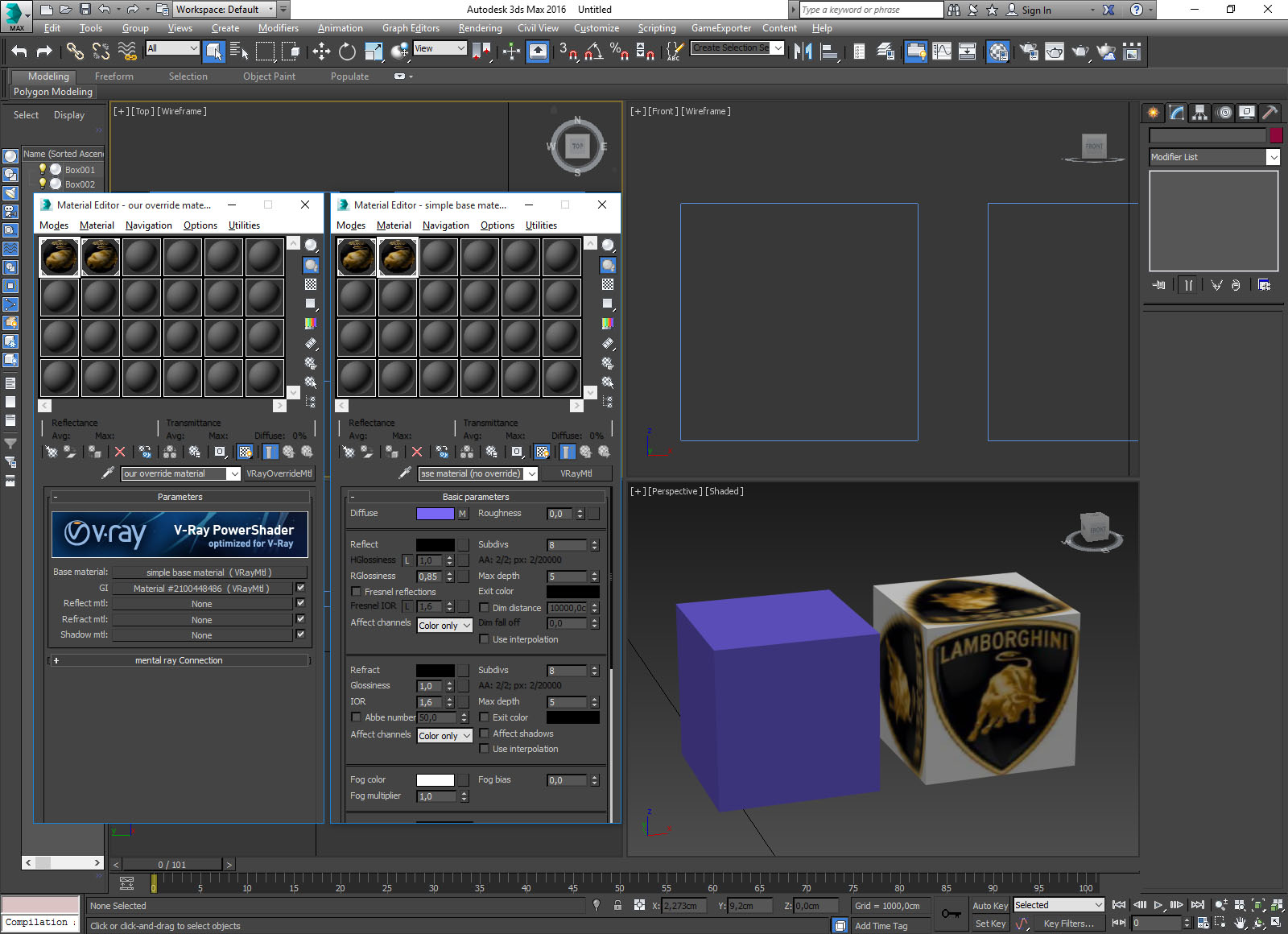The height and width of the screenshot is (934, 1288).
Task: Click the Pan View hand icon
Action: click(1241, 923)
